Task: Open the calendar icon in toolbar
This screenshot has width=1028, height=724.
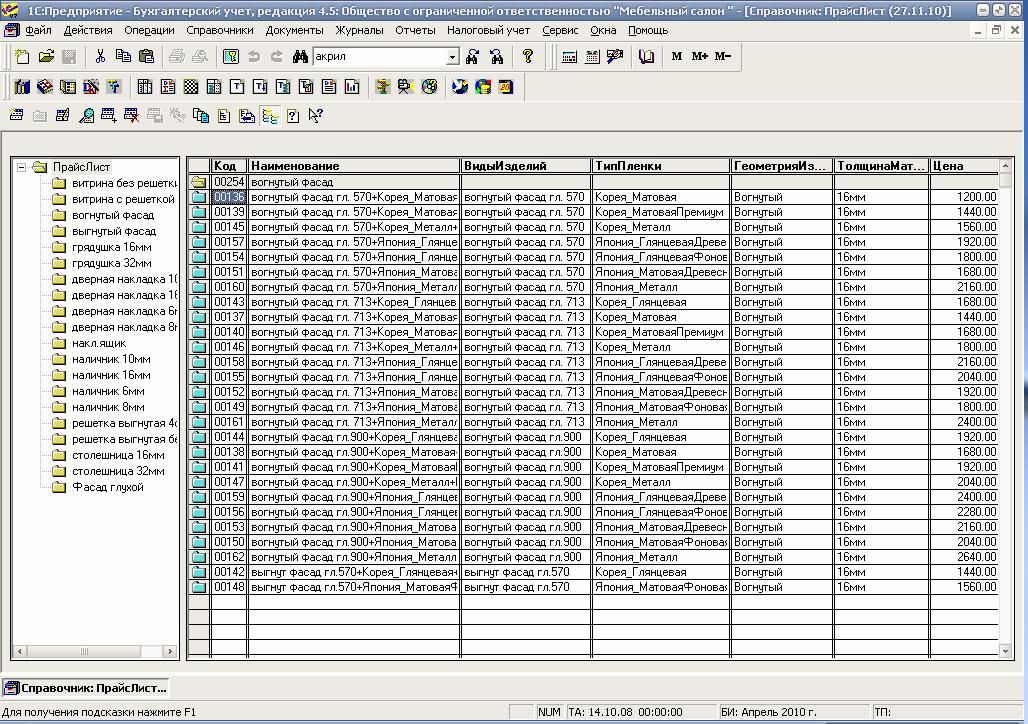Action: [592, 56]
